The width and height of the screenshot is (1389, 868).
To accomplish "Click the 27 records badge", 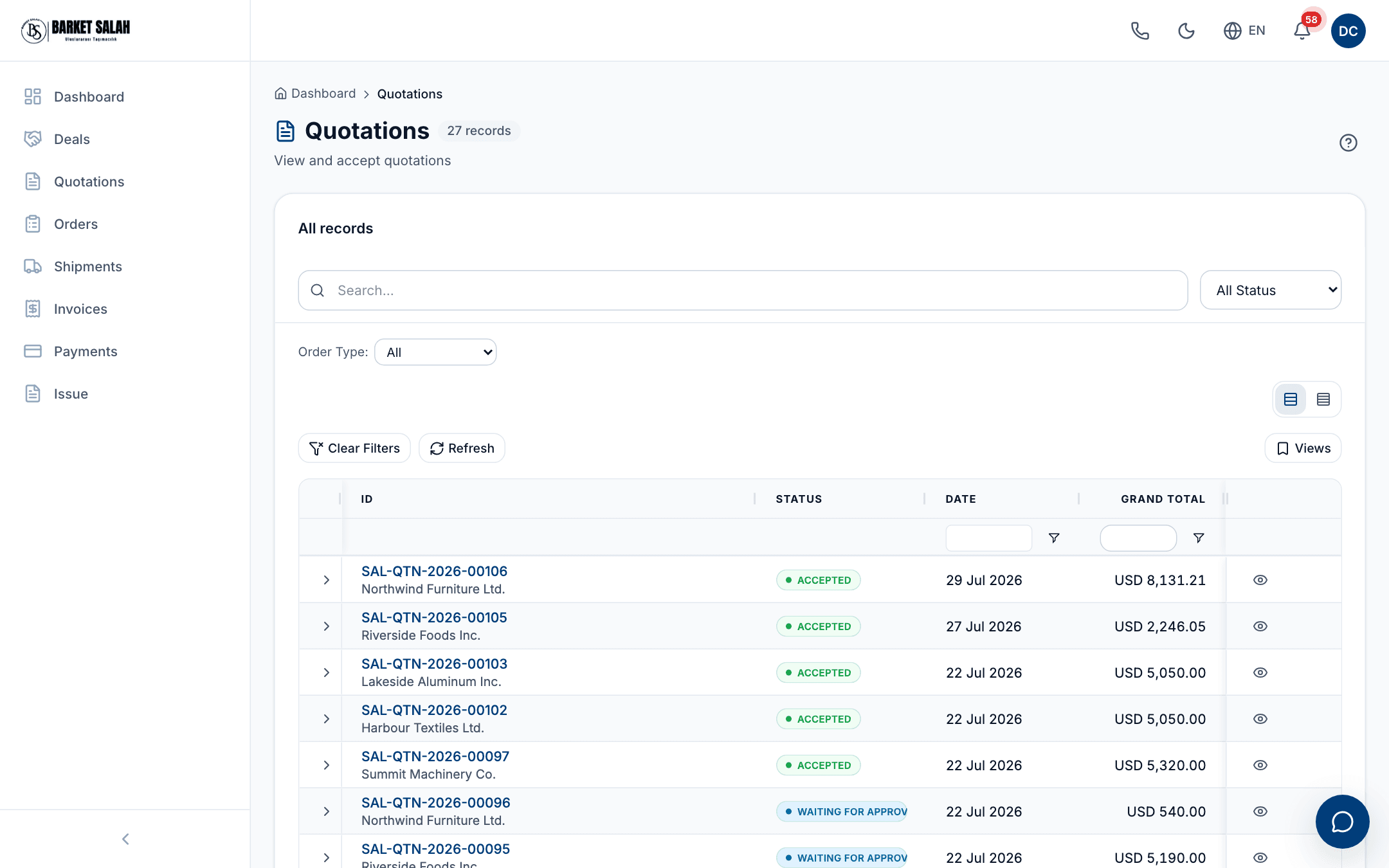I will point(479,131).
